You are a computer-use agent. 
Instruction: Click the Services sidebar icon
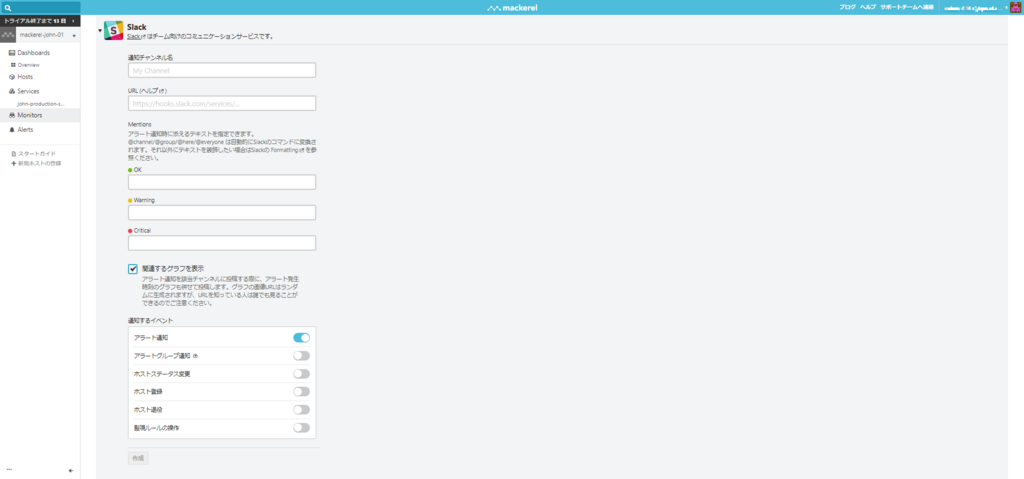tap(12, 91)
